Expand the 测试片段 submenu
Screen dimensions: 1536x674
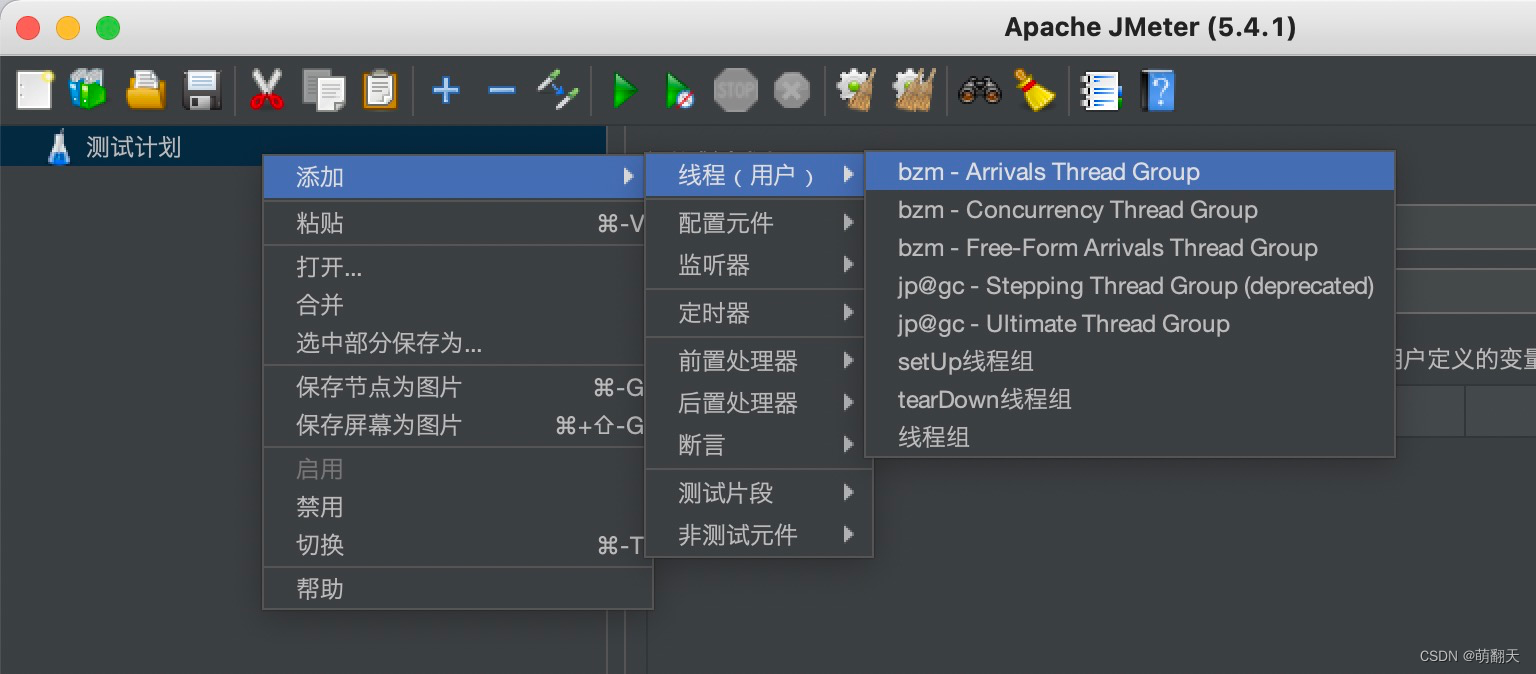pos(758,492)
